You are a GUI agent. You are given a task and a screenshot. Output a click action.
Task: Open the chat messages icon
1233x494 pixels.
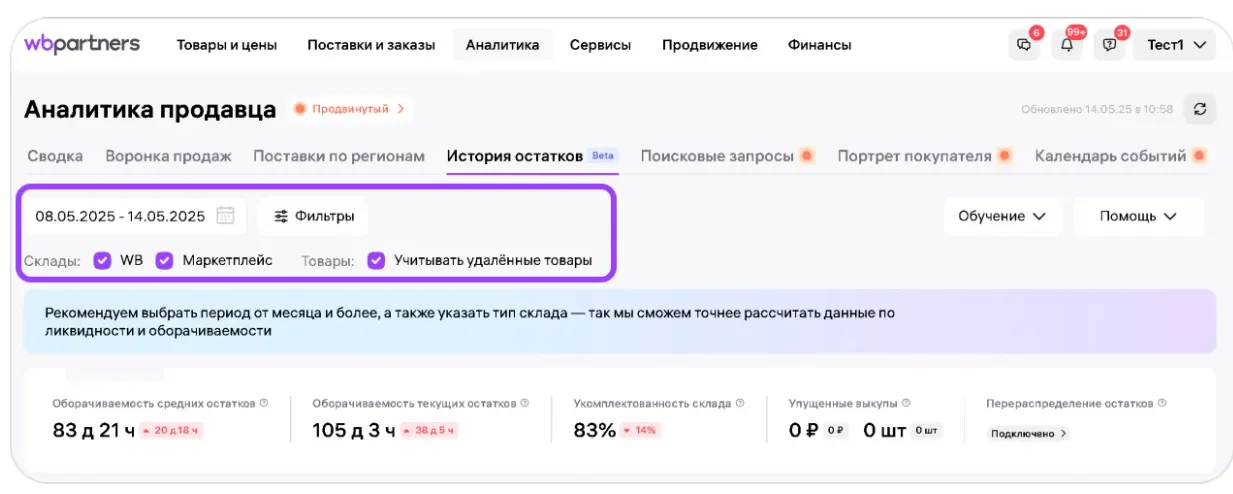click(1023, 45)
